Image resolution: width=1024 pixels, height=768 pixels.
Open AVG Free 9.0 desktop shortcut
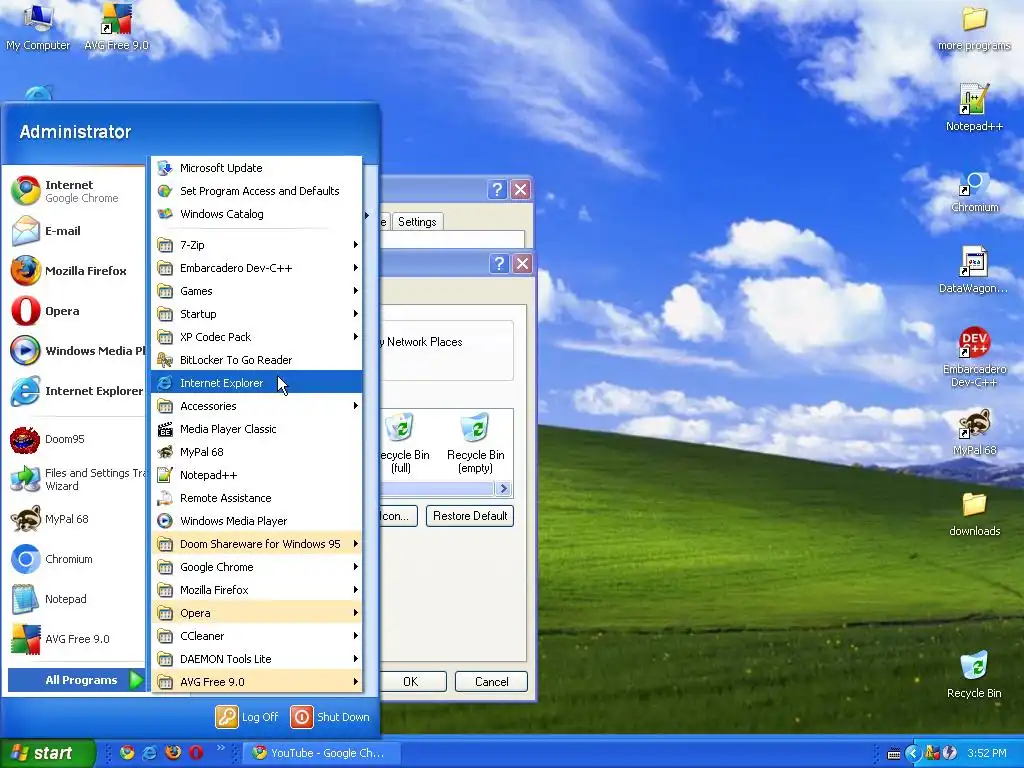[116, 27]
